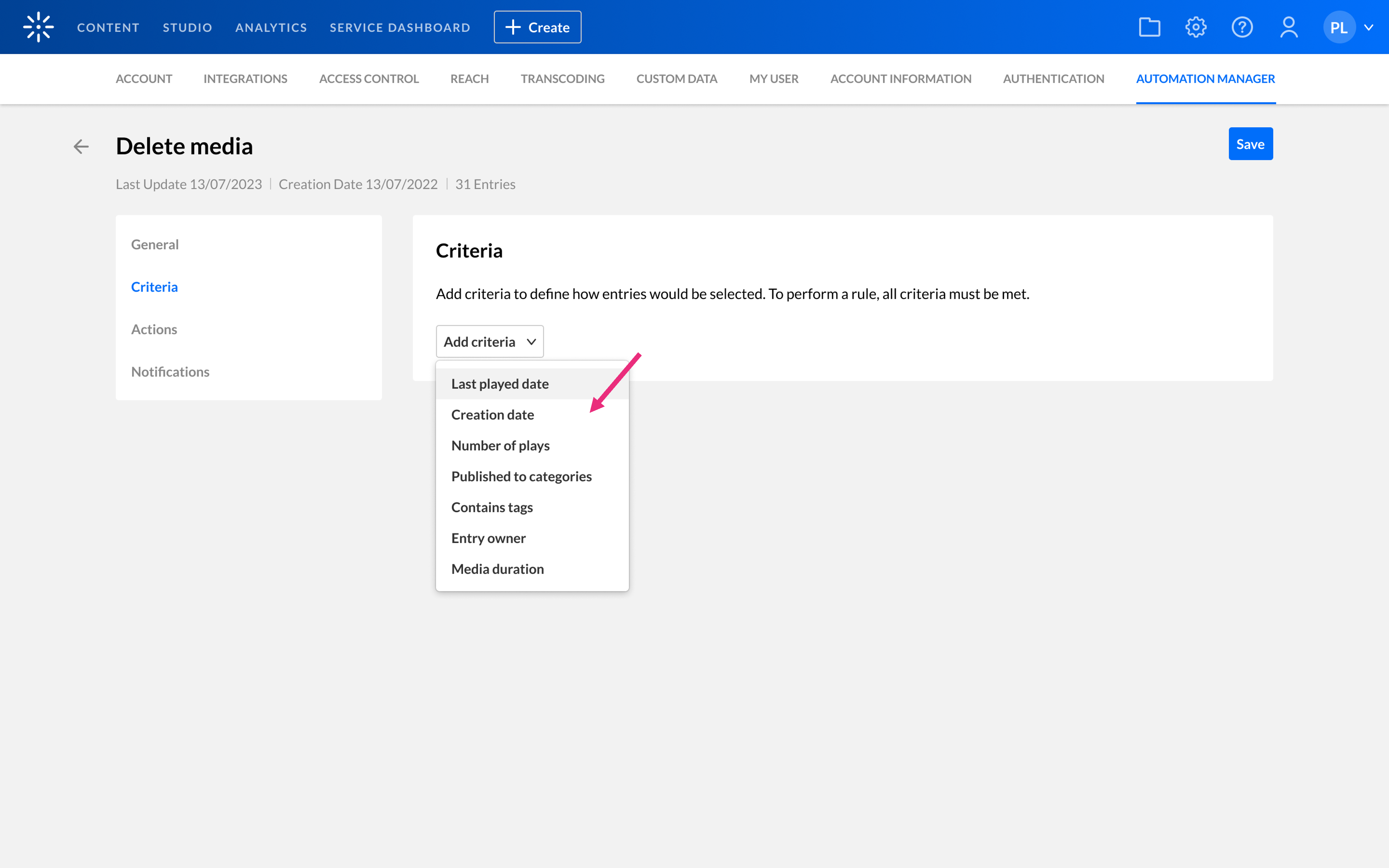Go to Notifications in side panel
The image size is (1389, 868).
[170, 371]
